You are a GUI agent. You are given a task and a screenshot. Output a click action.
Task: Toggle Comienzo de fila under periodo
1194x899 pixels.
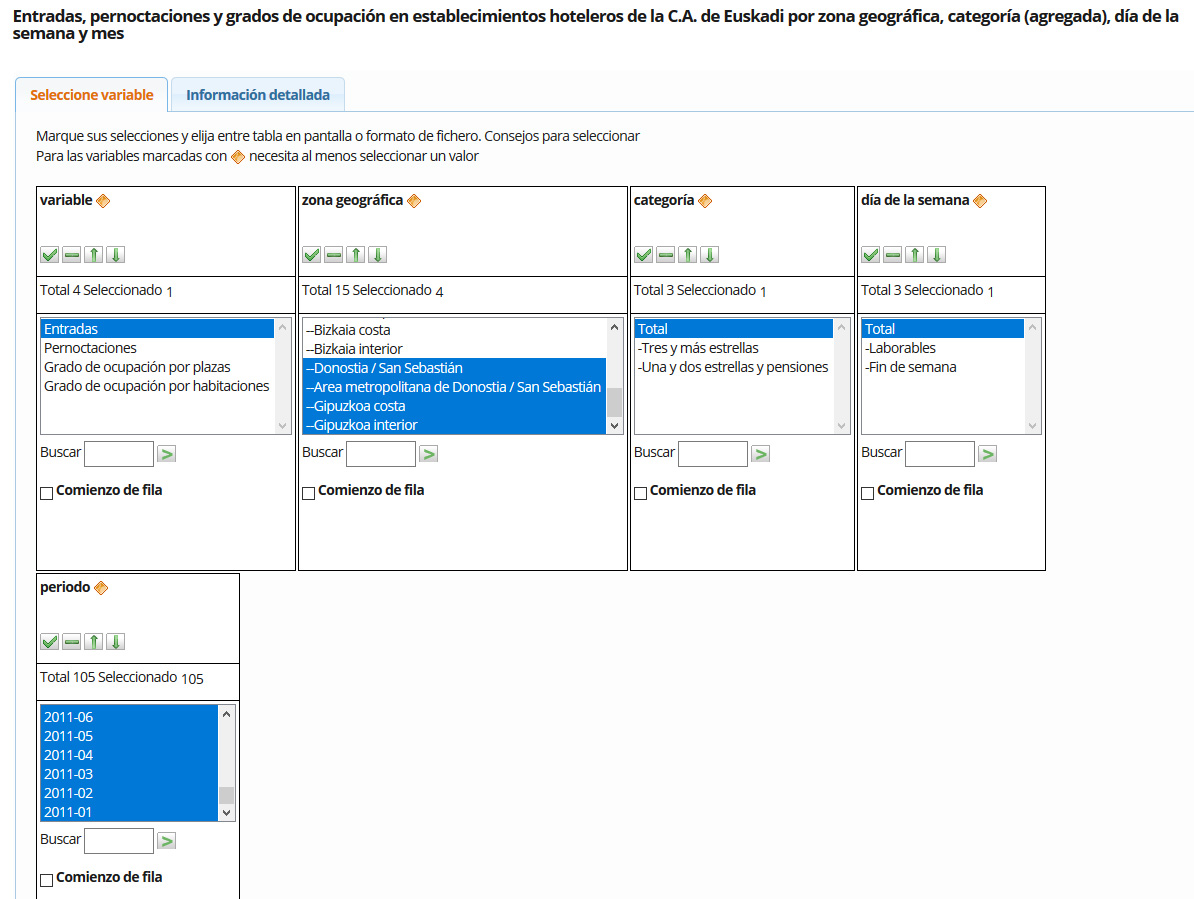tap(47, 880)
